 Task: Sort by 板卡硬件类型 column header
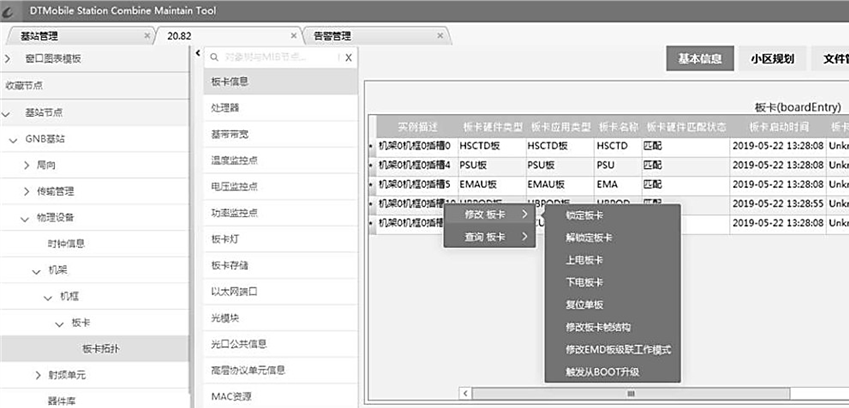click(x=492, y=127)
